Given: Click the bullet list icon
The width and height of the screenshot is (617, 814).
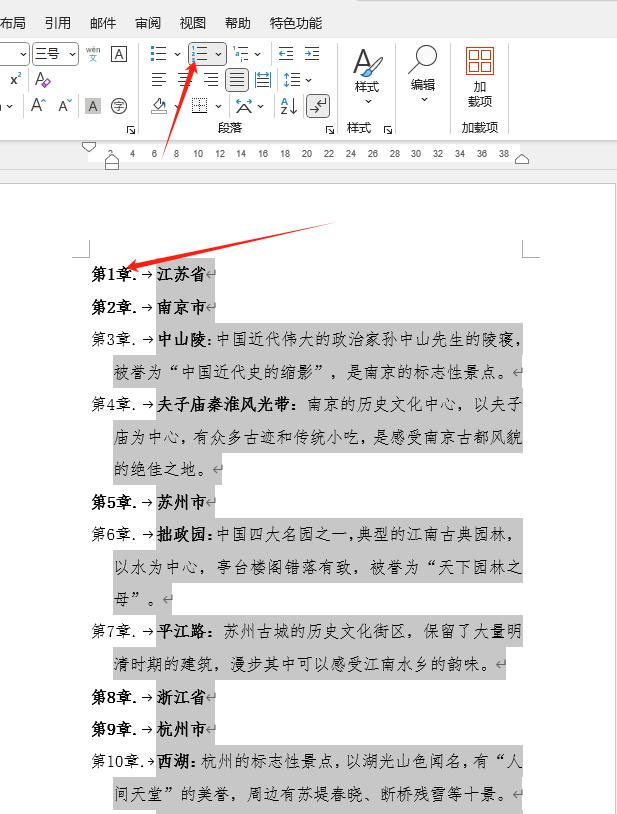Looking at the screenshot, I should pyautogui.click(x=159, y=54).
